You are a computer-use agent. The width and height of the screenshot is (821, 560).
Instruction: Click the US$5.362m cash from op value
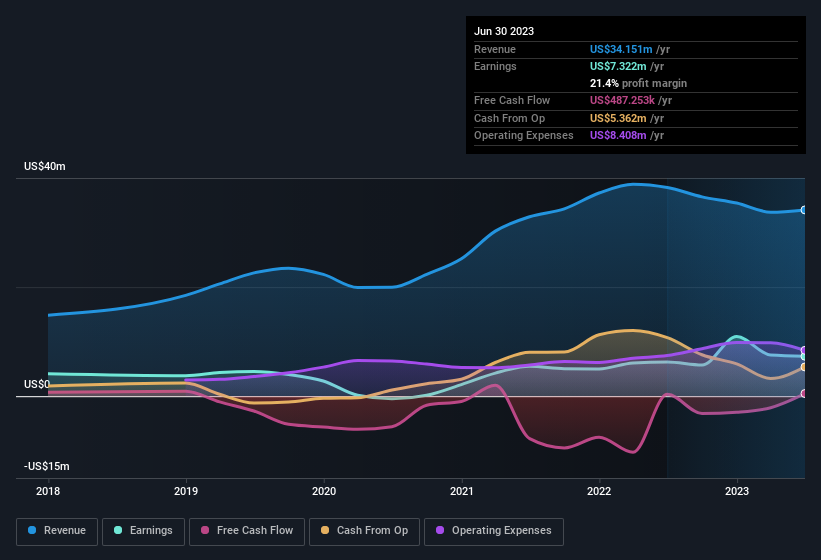click(618, 118)
